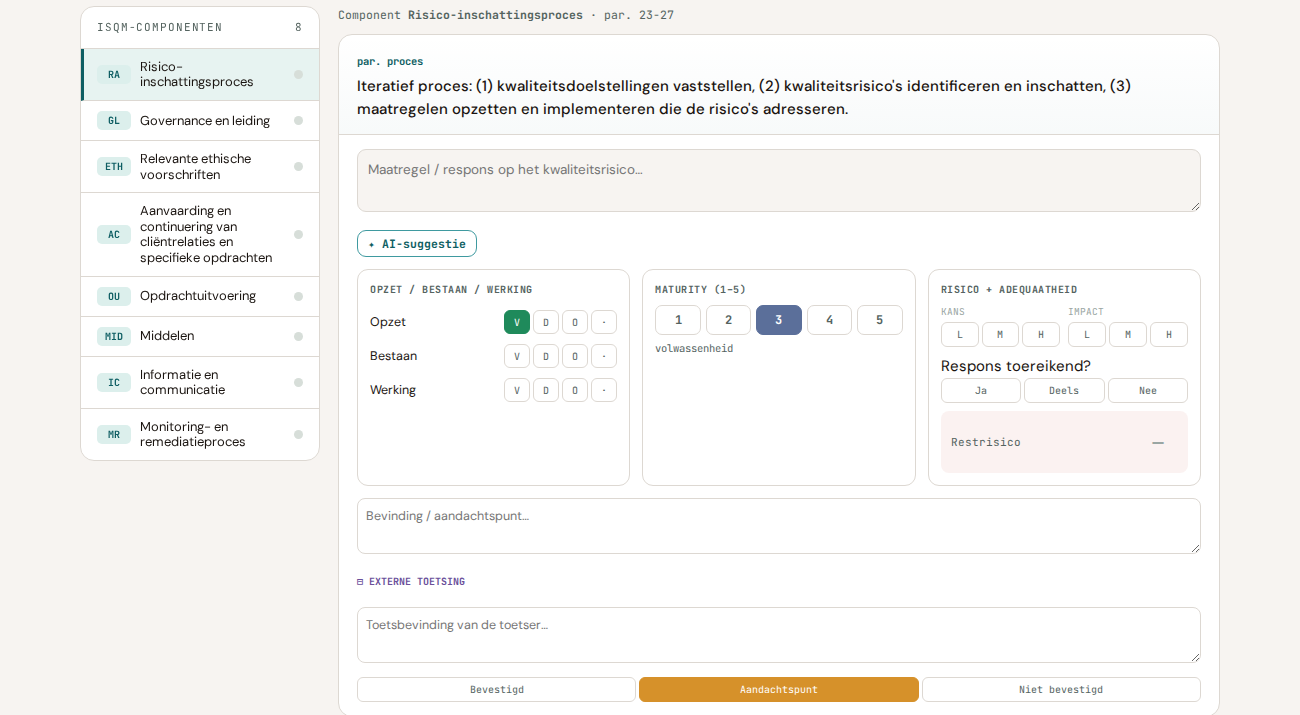Image resolution: width=1300 pixels, height=715 pixels.
Task: Rate Werking as D
Action: point(546,390)
